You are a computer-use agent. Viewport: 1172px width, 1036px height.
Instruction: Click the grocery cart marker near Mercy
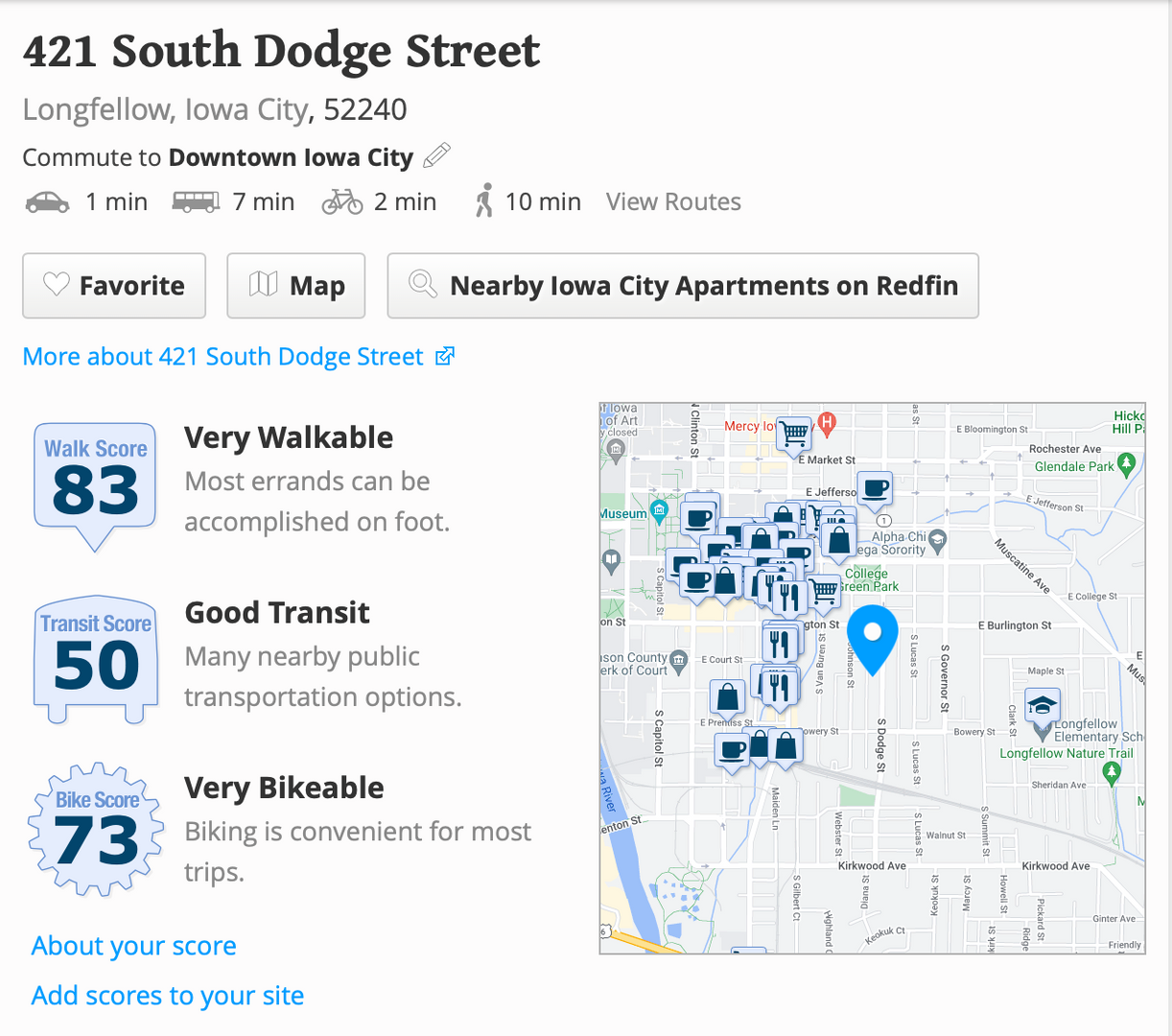[x=794, y=434]
